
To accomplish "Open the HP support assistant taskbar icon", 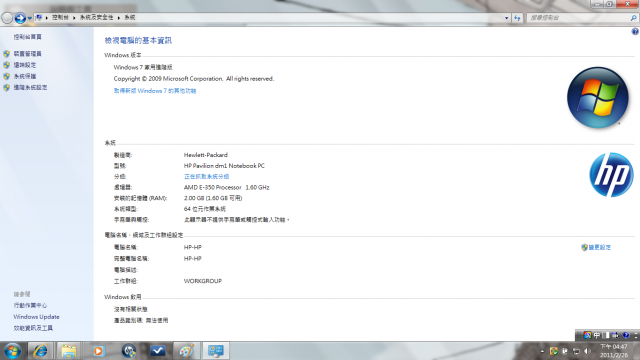I will pyautogui.click(x=129, y=351).
